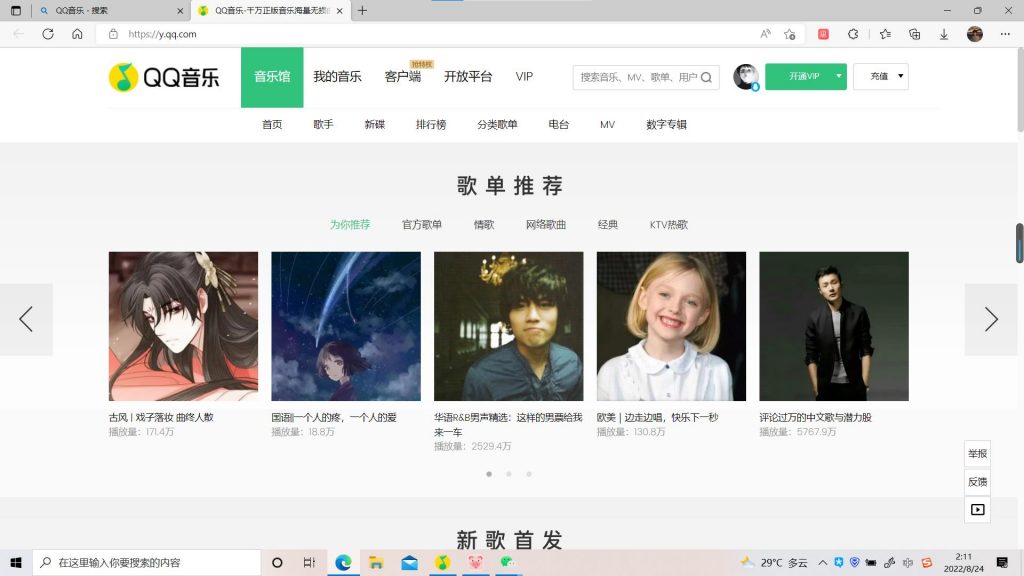Viewport: 1024px width, 576px height.
Task: Click 反馈 side button
Action: (x=977, y=481)
